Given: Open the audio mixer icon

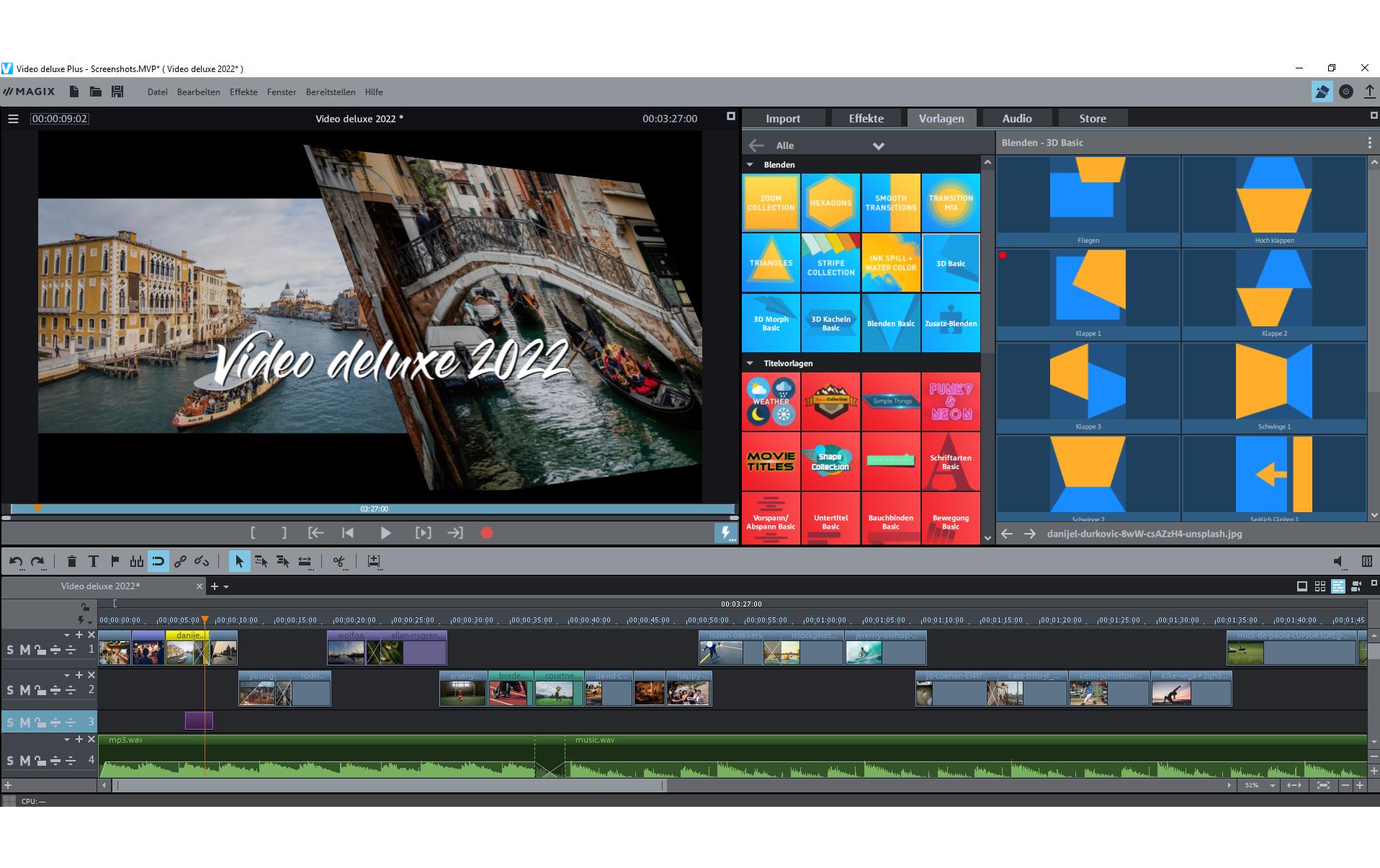Looking at the screenshot, I should pos(1366,561).
